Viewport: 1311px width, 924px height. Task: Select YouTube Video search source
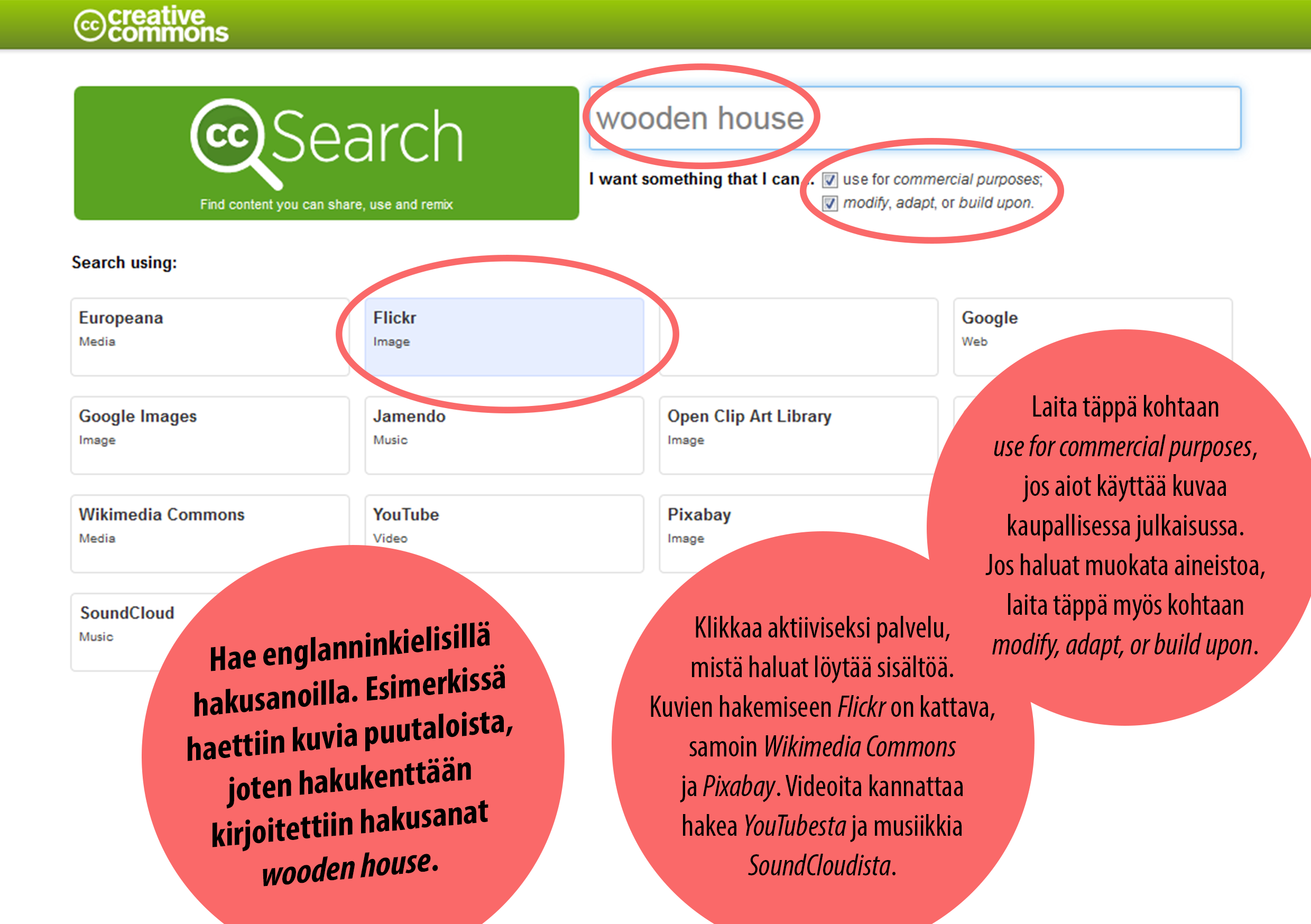(x=504, y=533)
